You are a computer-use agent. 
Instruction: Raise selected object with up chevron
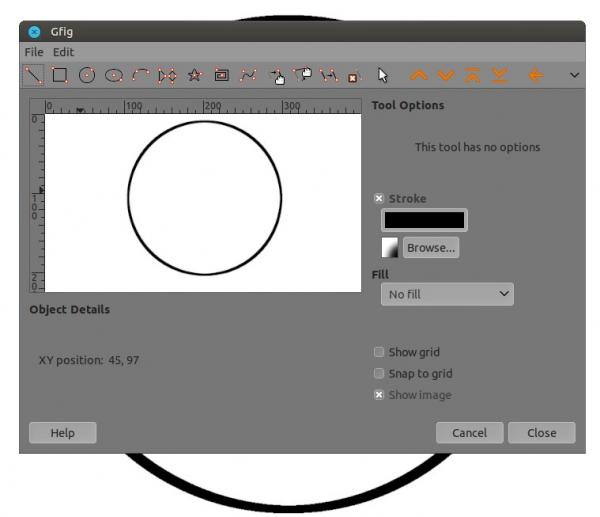419,75
